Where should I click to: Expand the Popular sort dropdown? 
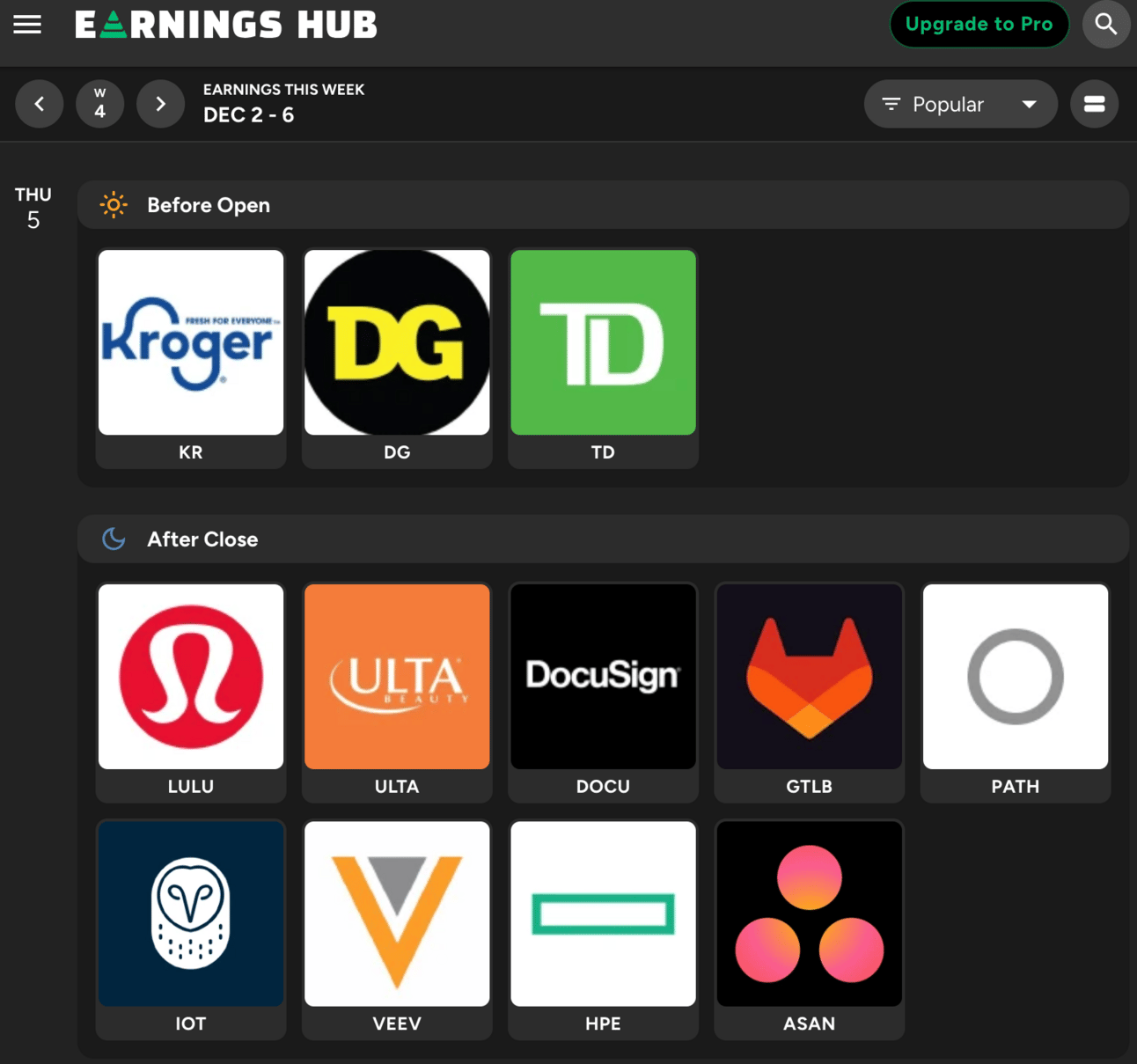961,104
